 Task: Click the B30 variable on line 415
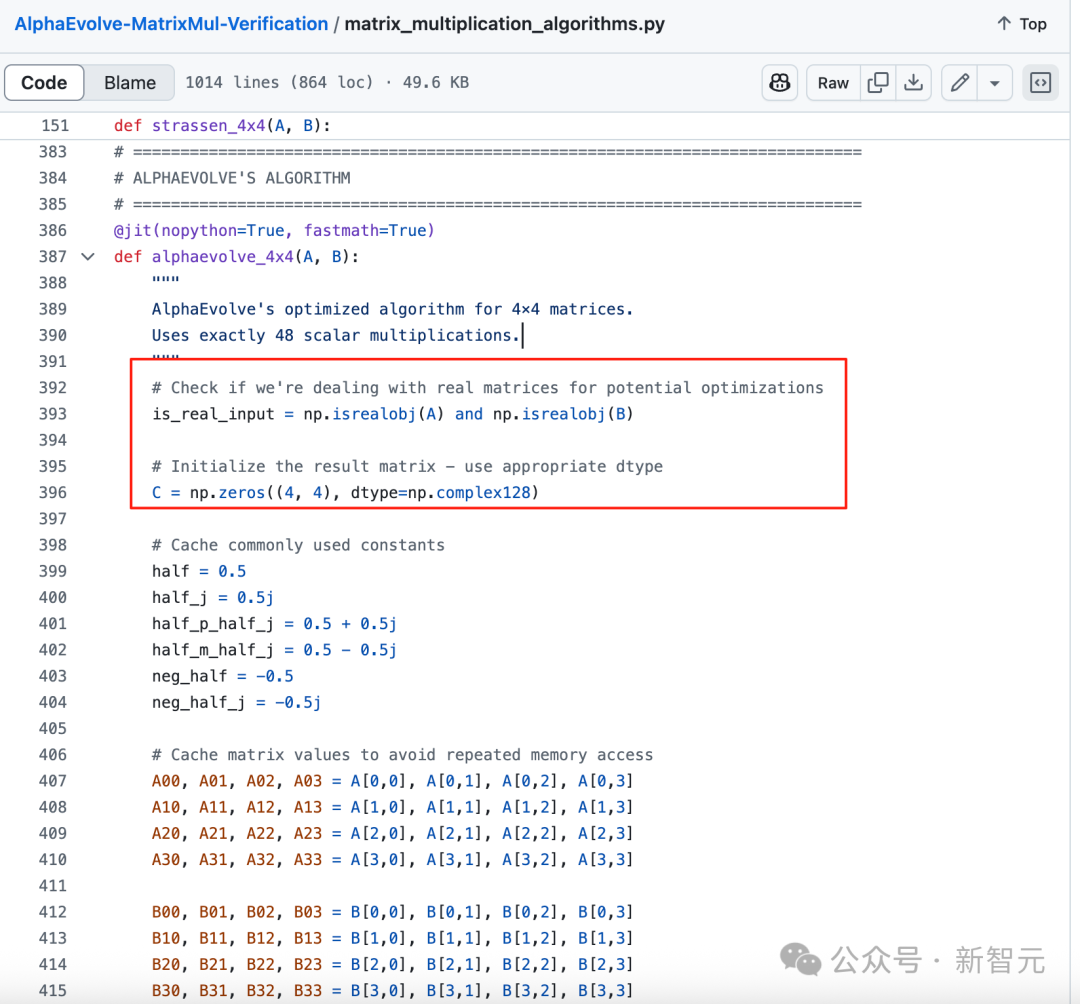[x=166, y=990]
